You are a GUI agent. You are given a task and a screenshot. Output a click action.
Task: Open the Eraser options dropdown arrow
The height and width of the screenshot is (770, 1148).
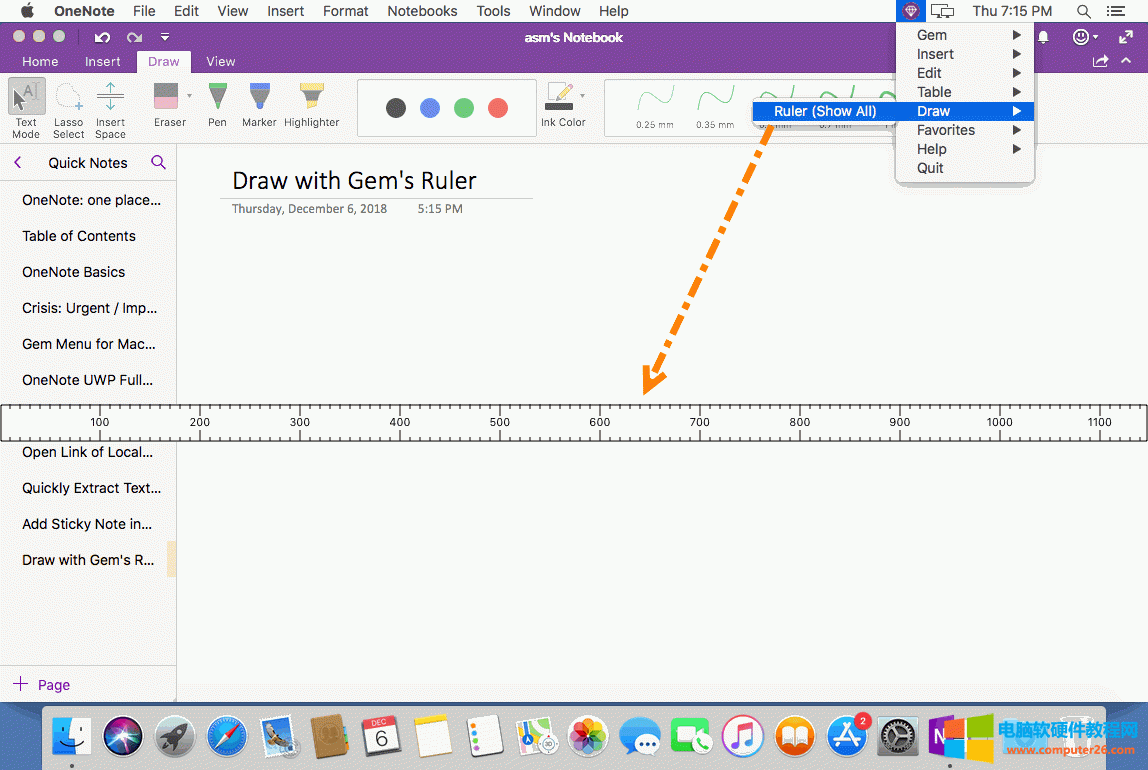189,96
